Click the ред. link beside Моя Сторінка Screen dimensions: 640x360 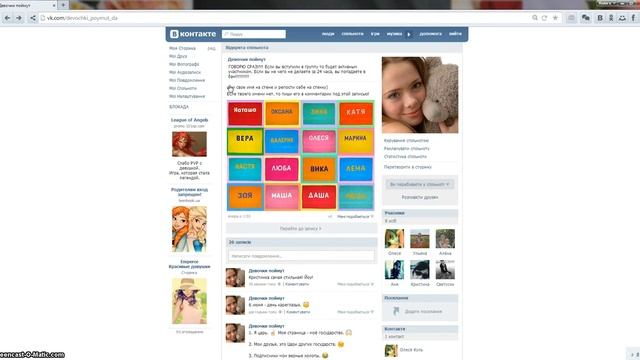[211, 48]
